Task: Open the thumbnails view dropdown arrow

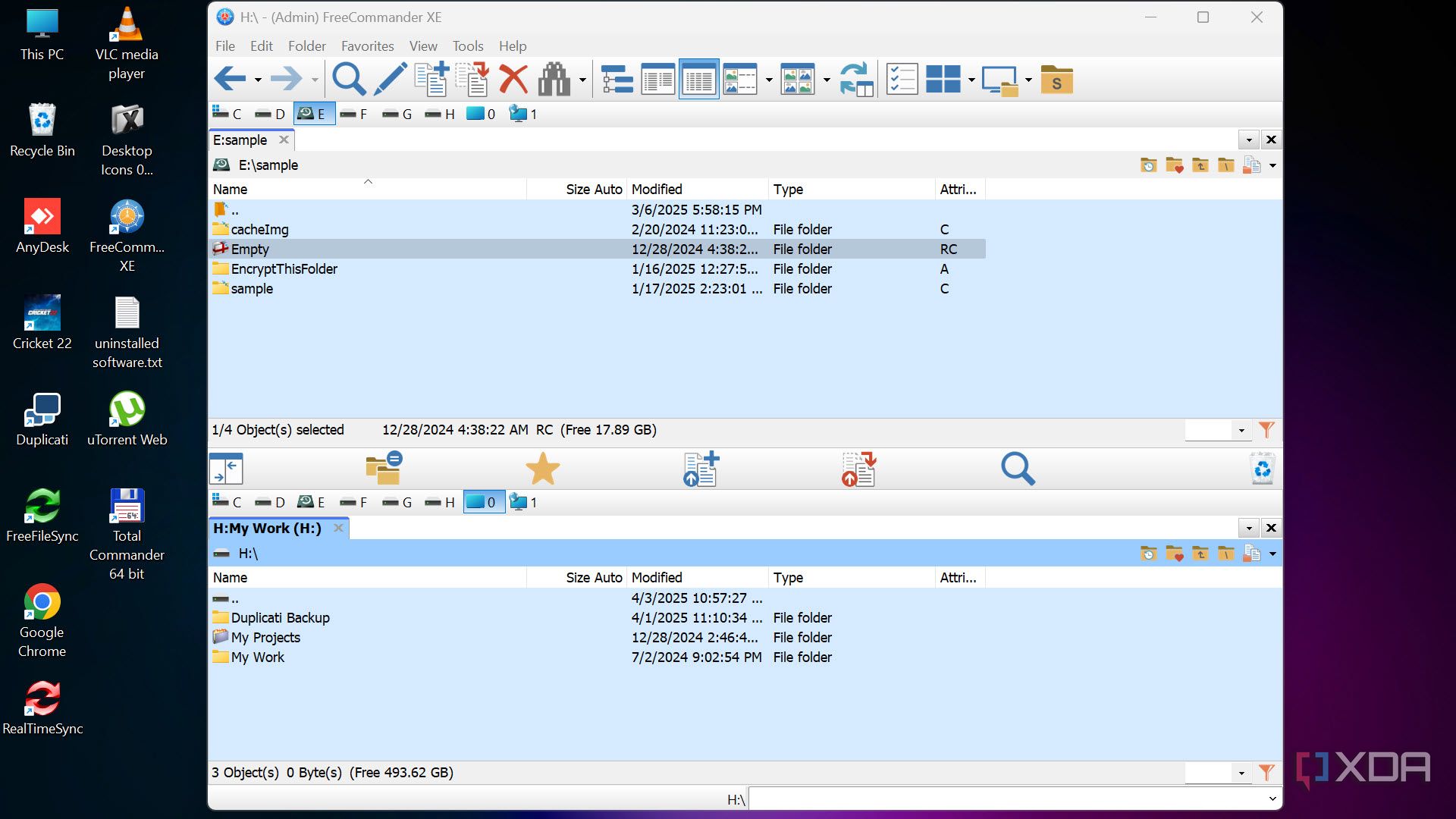Action: (x=827, y=80)
